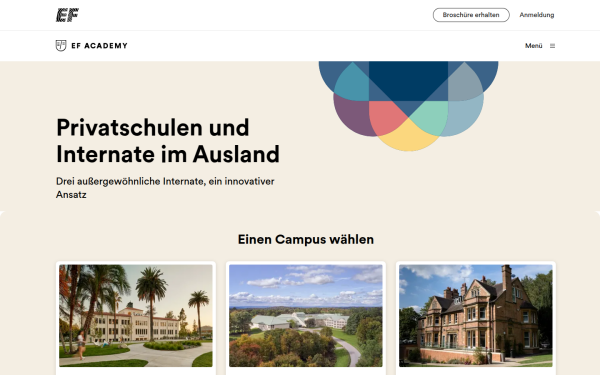Open the 'Menü' navigation
Image resolution: width=600 pixels, height=375 pixels.
click(533, 46)
